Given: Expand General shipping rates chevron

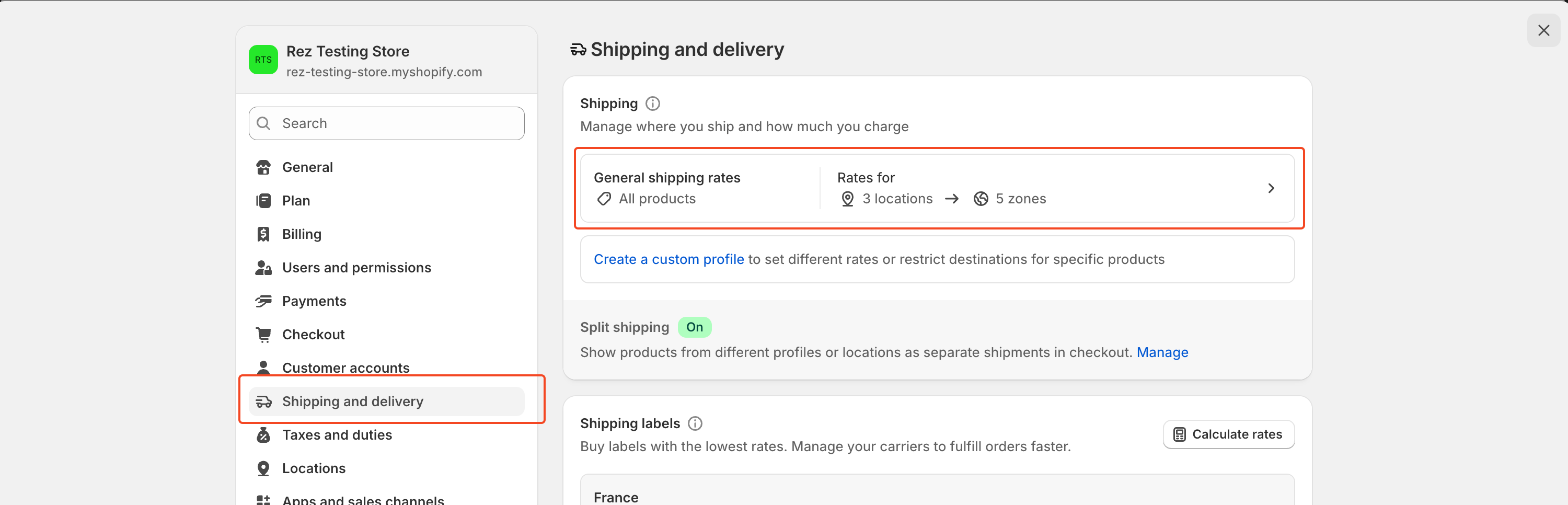Looking at the screenshot, I should click(x=1271, y=188).
